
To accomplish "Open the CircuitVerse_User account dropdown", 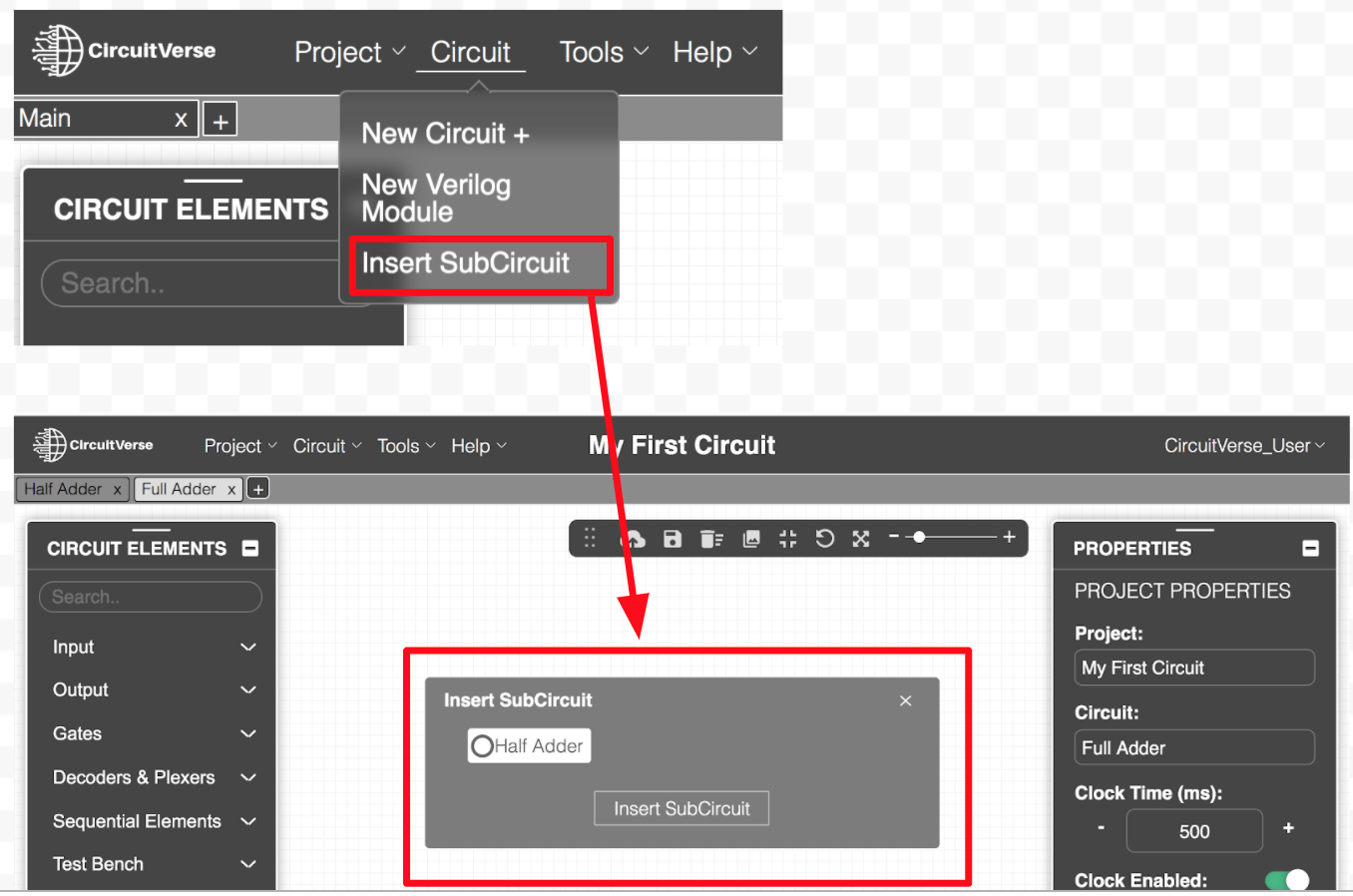I will click(1243, 446).
